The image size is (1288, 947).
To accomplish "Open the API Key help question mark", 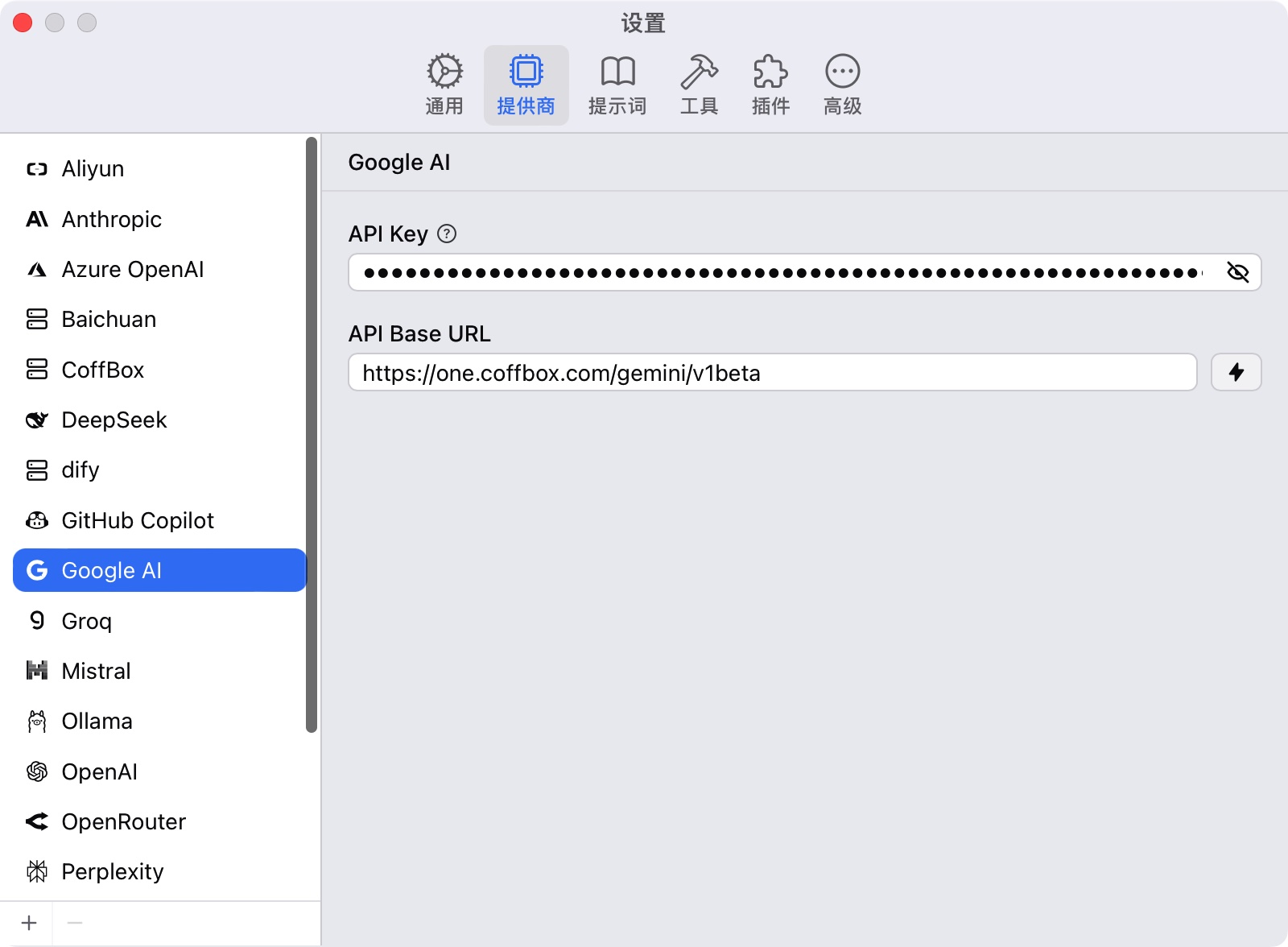I will (x=447, y=234).
